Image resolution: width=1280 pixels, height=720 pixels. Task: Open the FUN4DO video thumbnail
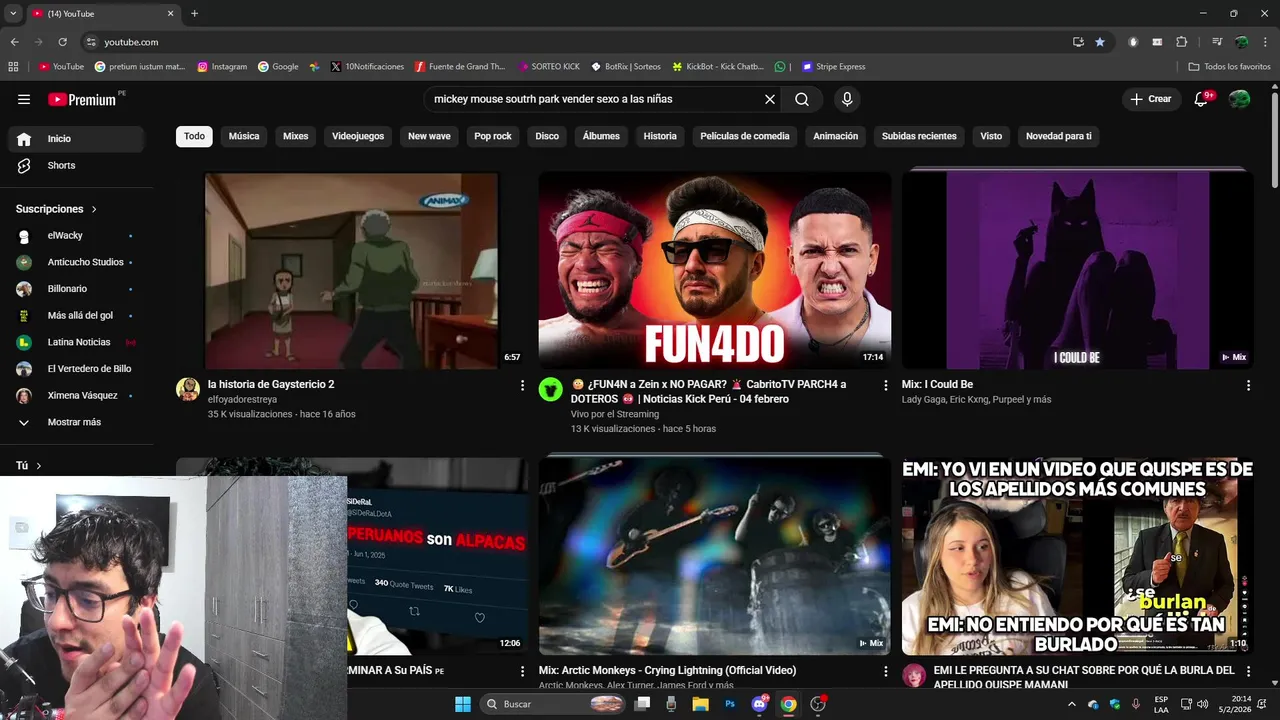(x=714, y=270)
